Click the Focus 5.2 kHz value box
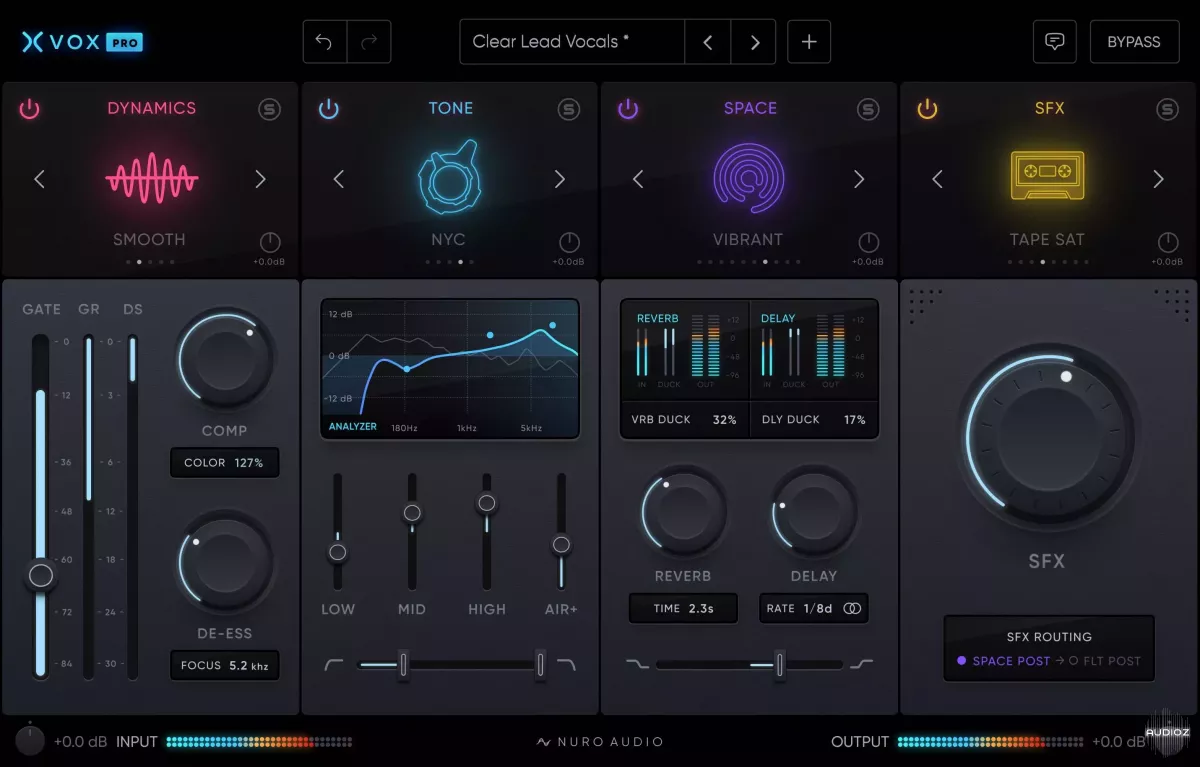The height and width of the screenshot is (767, 1200). 224,665
